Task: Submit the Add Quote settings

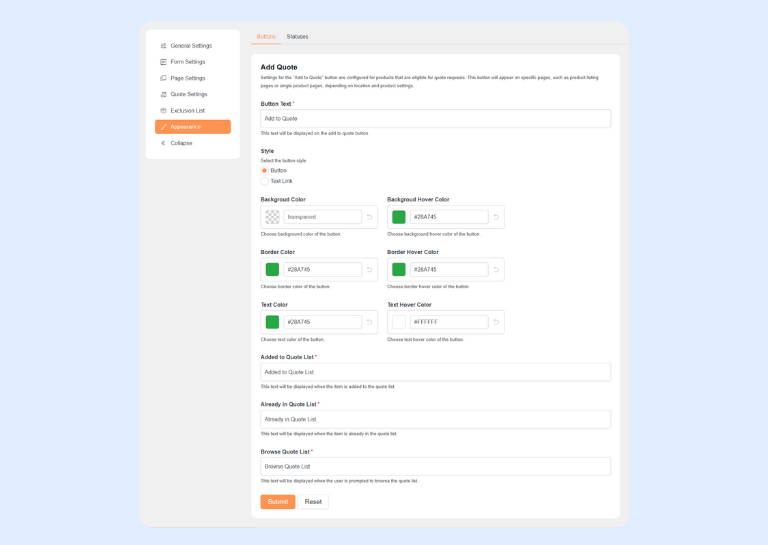Action: coord(277,502)
